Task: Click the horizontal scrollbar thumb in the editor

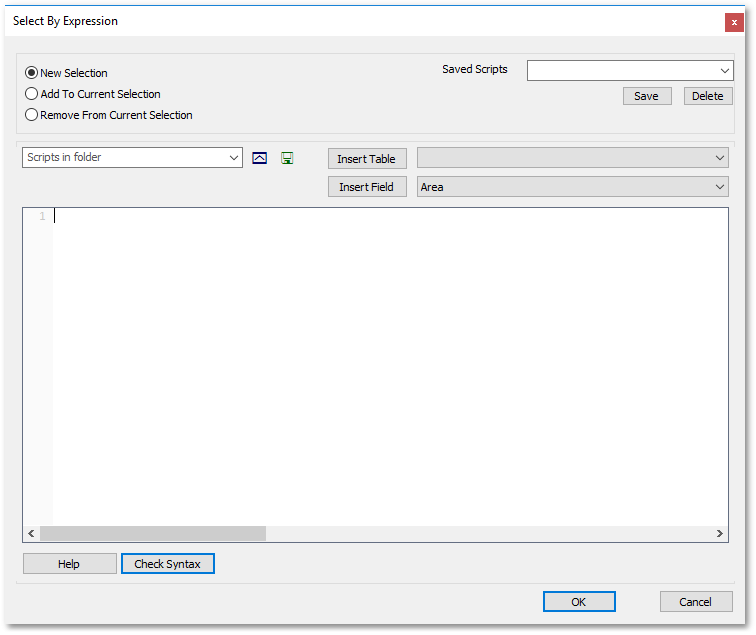Action: pos(153,533)
